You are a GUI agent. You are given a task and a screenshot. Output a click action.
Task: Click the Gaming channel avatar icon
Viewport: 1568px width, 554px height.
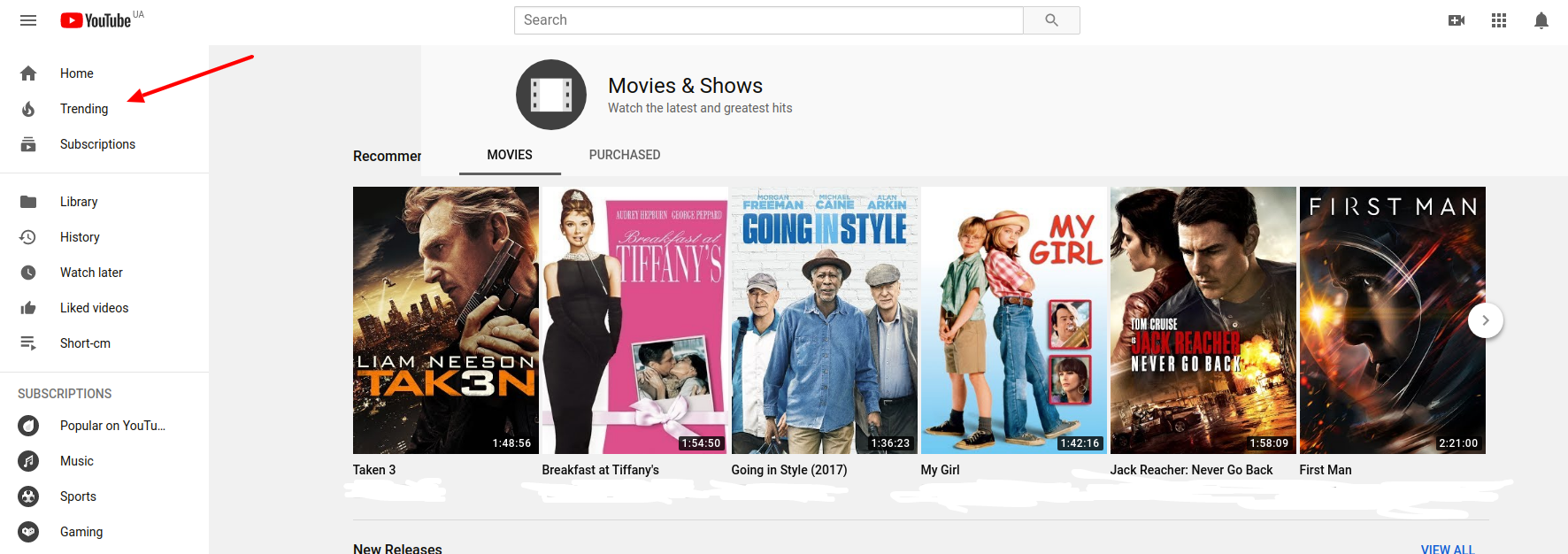(x=28, y=532)
